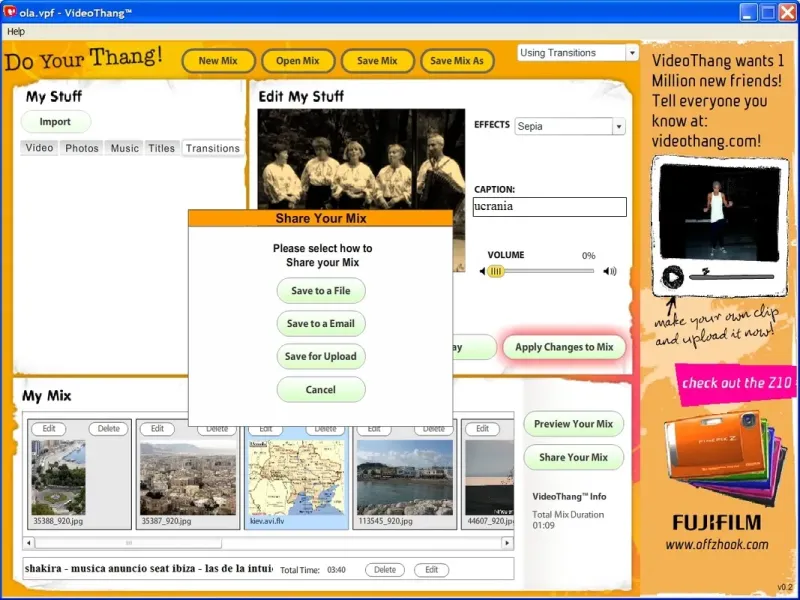Viewport: 800px width, 600px height.
Task: Edit the 44607_920.jpg clip
Action: (482, 429)
